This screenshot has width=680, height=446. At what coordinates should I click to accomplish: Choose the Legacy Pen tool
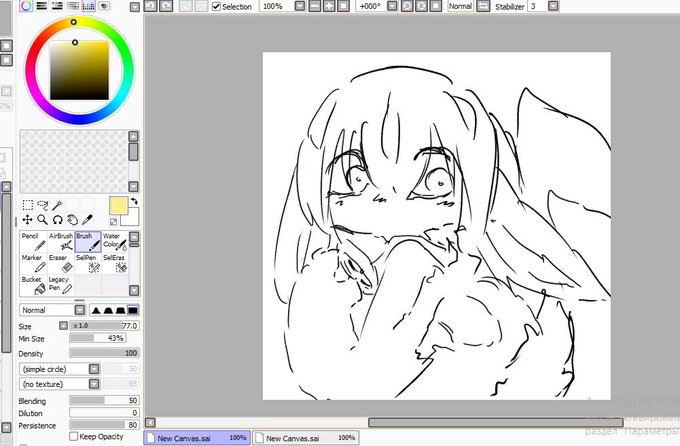pyautogui.click(x=61, y=285)
